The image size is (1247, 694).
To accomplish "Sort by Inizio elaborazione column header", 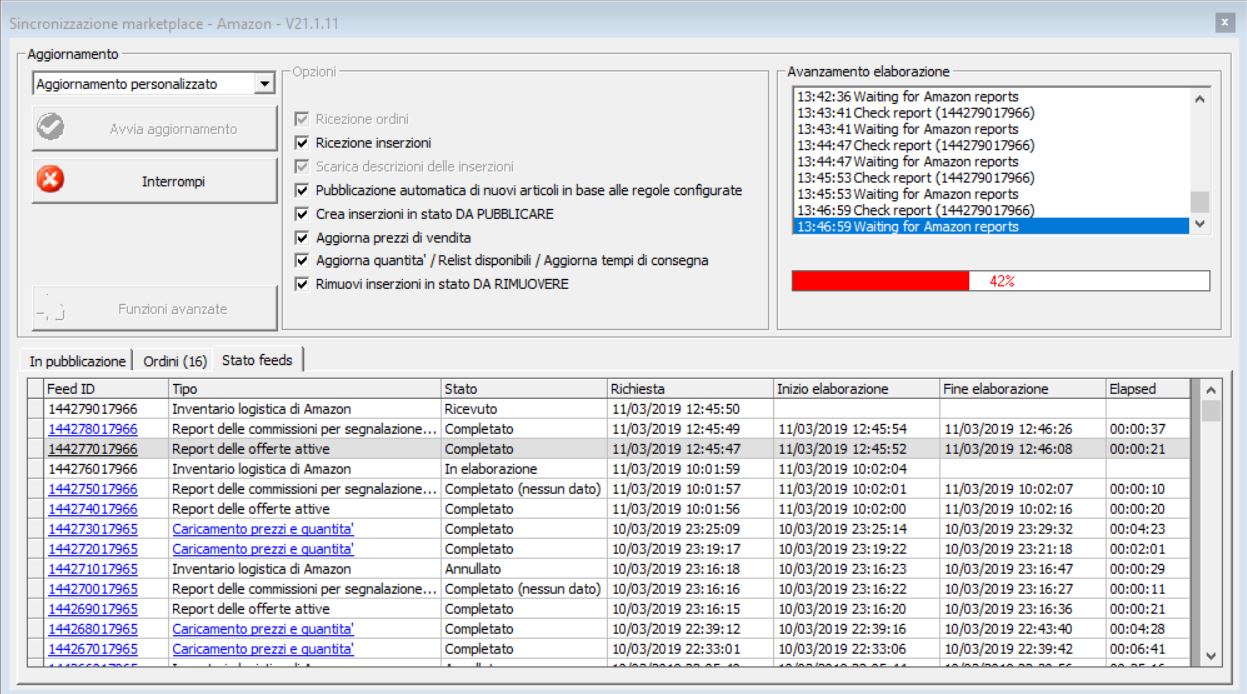I will point(855,389).
